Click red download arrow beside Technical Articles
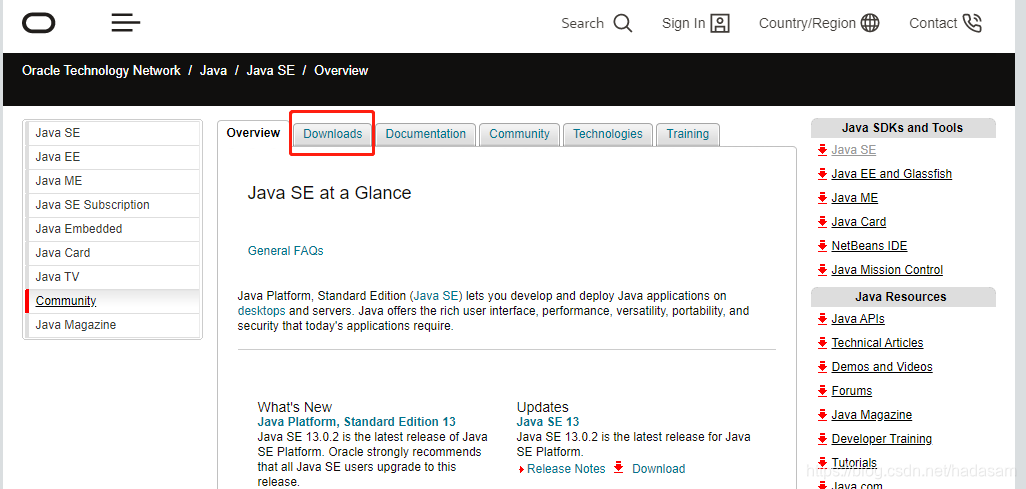This screenshot has width=1026, height=489. coord(823,342)
